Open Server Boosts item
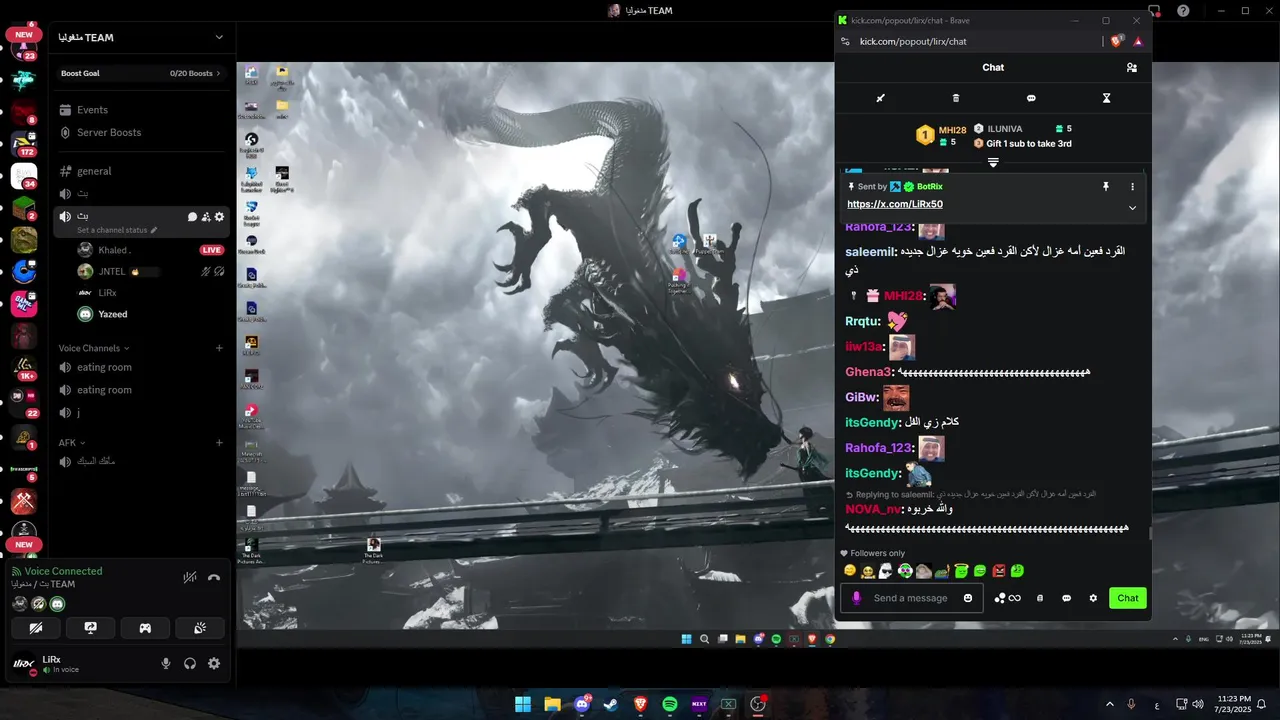The width and height of the screenshot is (1280, 720). click(x=141, y=132)
